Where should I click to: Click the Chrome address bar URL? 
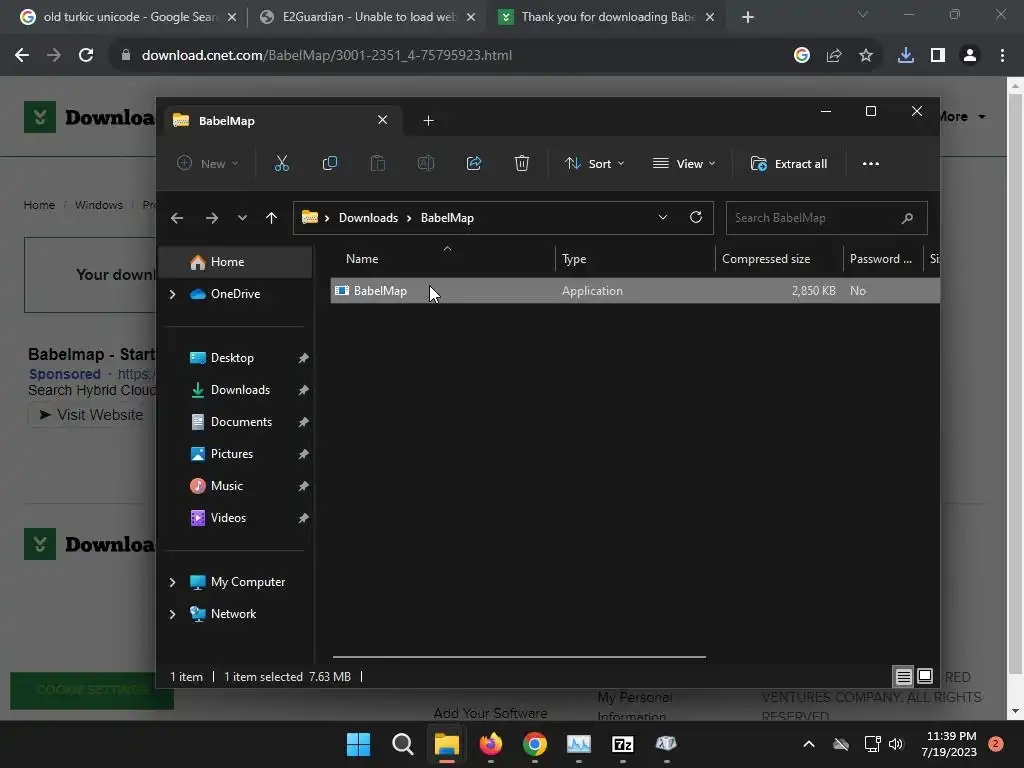pos(327,56)
